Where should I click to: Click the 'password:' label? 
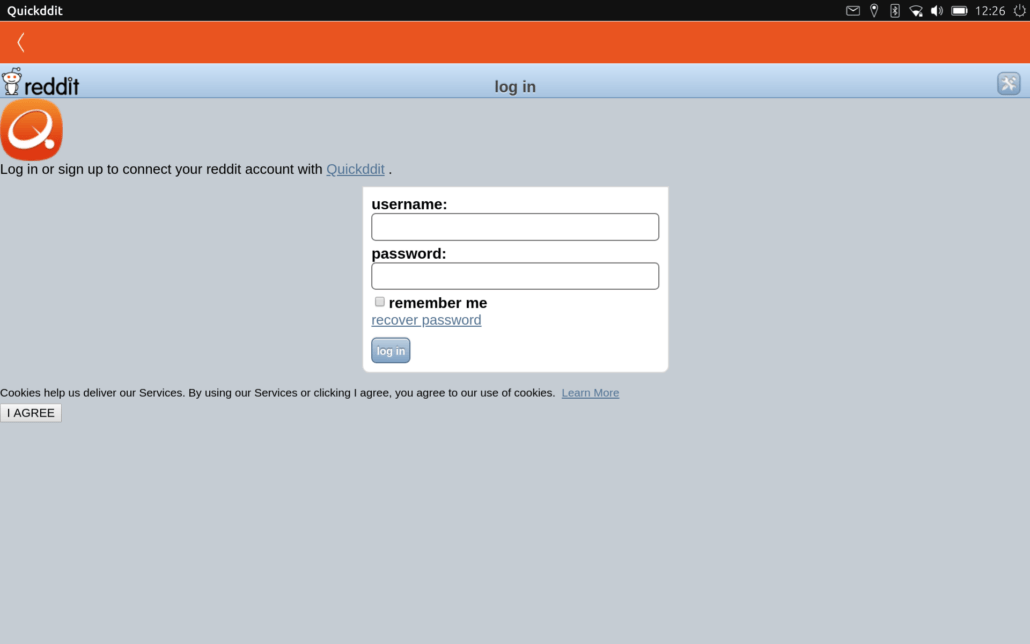(x=409, y=254)
